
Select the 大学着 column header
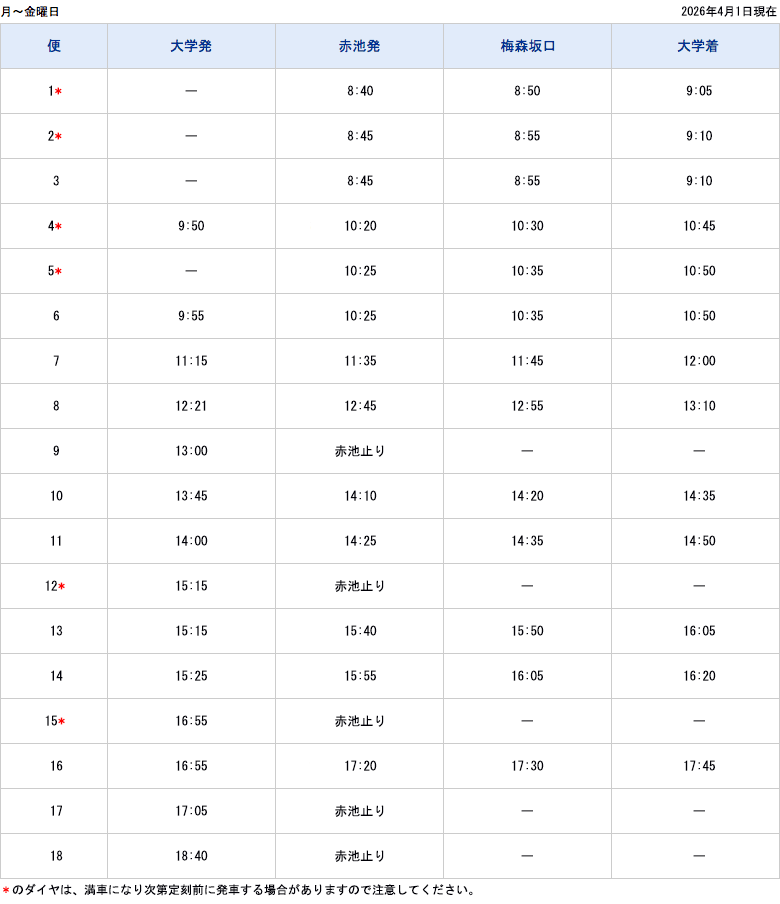pyautogui.click(x=698, y=46)
